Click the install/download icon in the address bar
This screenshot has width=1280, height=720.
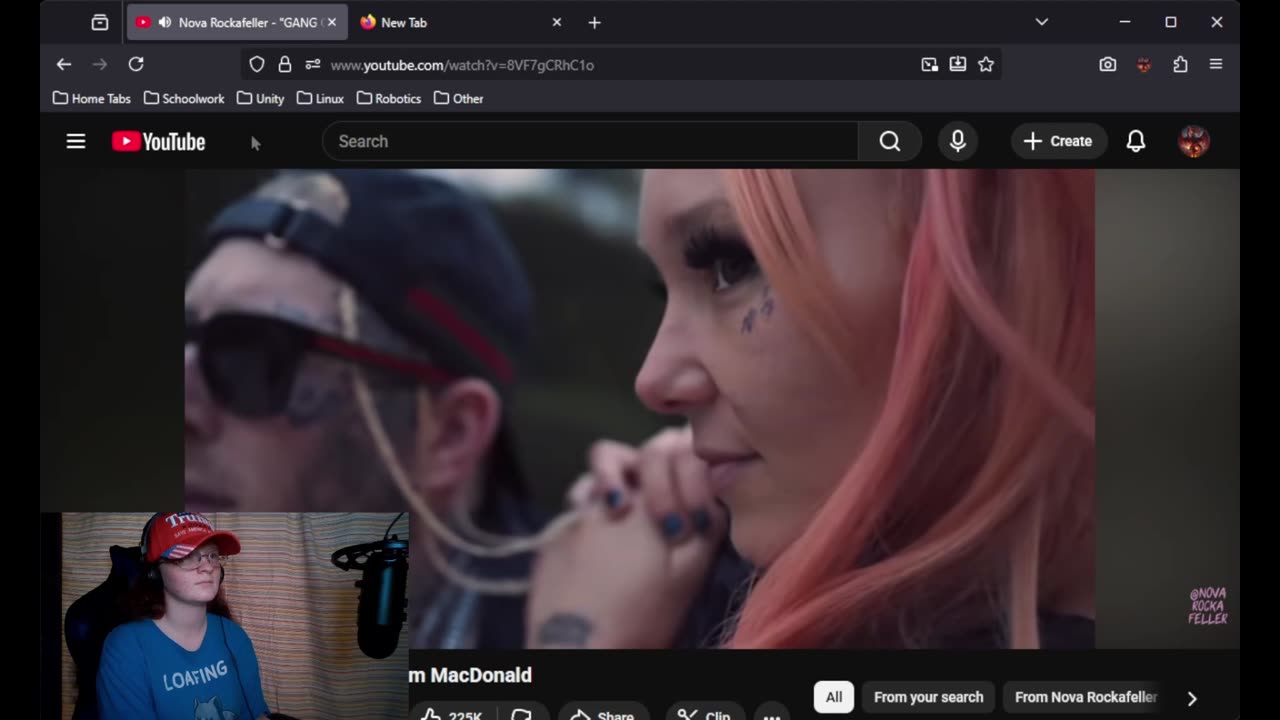pyautogui.click(x=958, y=64)
